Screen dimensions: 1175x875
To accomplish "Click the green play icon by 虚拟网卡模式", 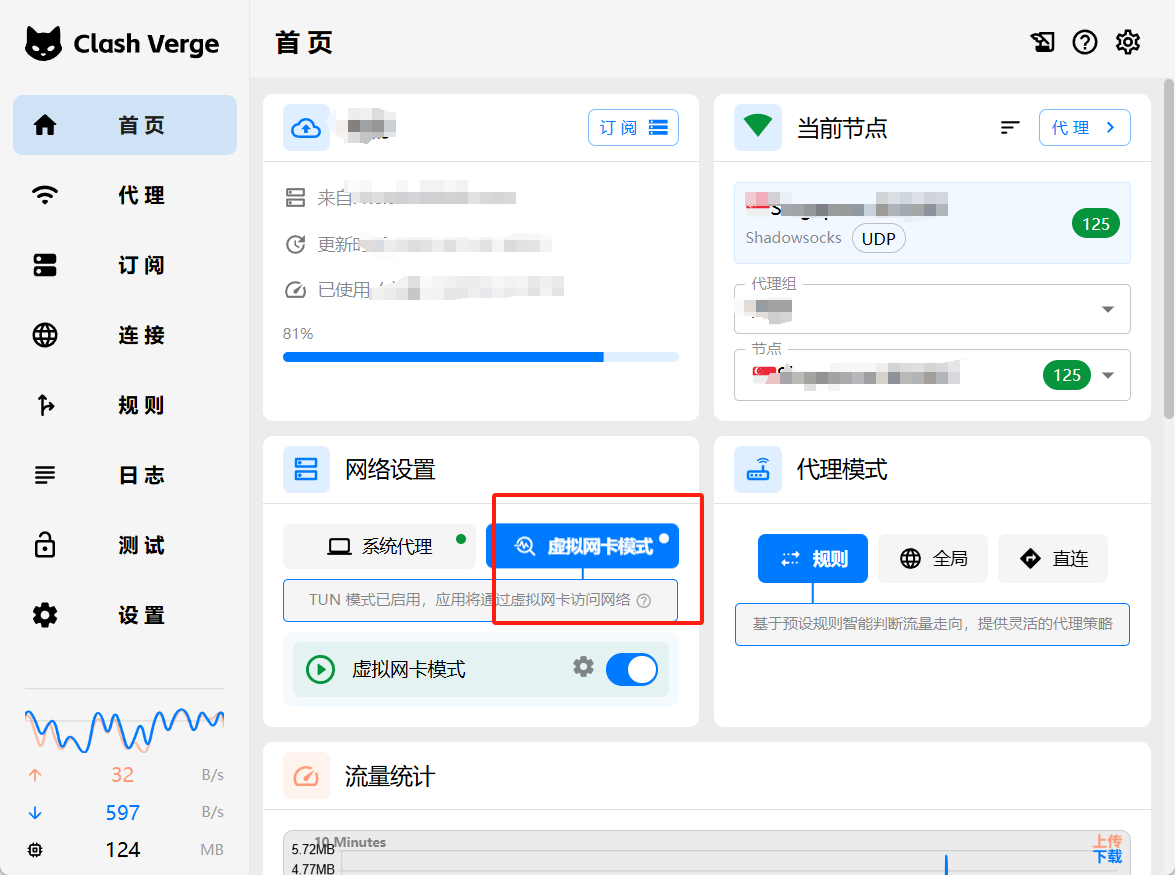I will coord(320,669).
